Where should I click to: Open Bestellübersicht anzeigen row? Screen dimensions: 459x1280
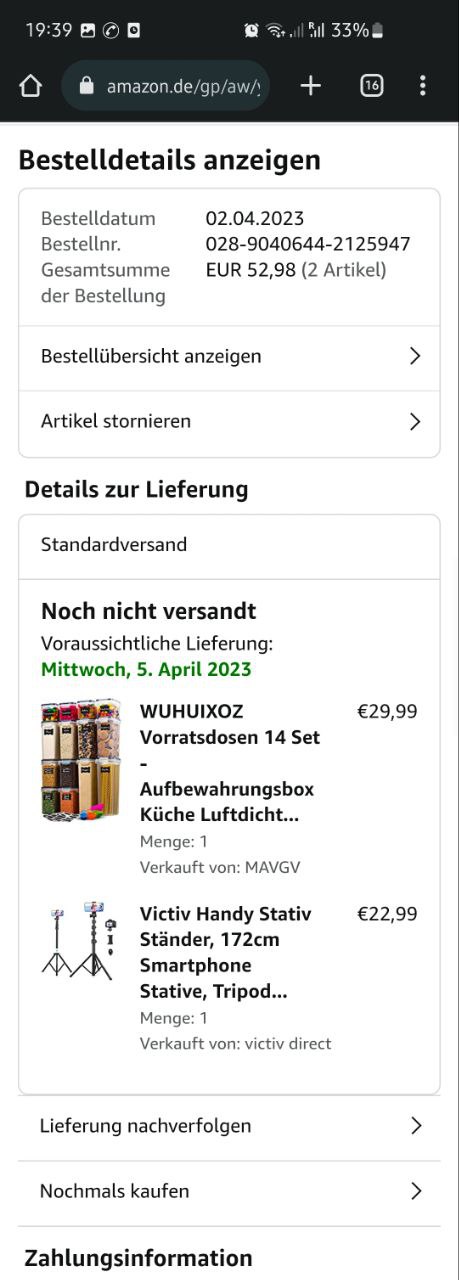[x=229, y=357]
